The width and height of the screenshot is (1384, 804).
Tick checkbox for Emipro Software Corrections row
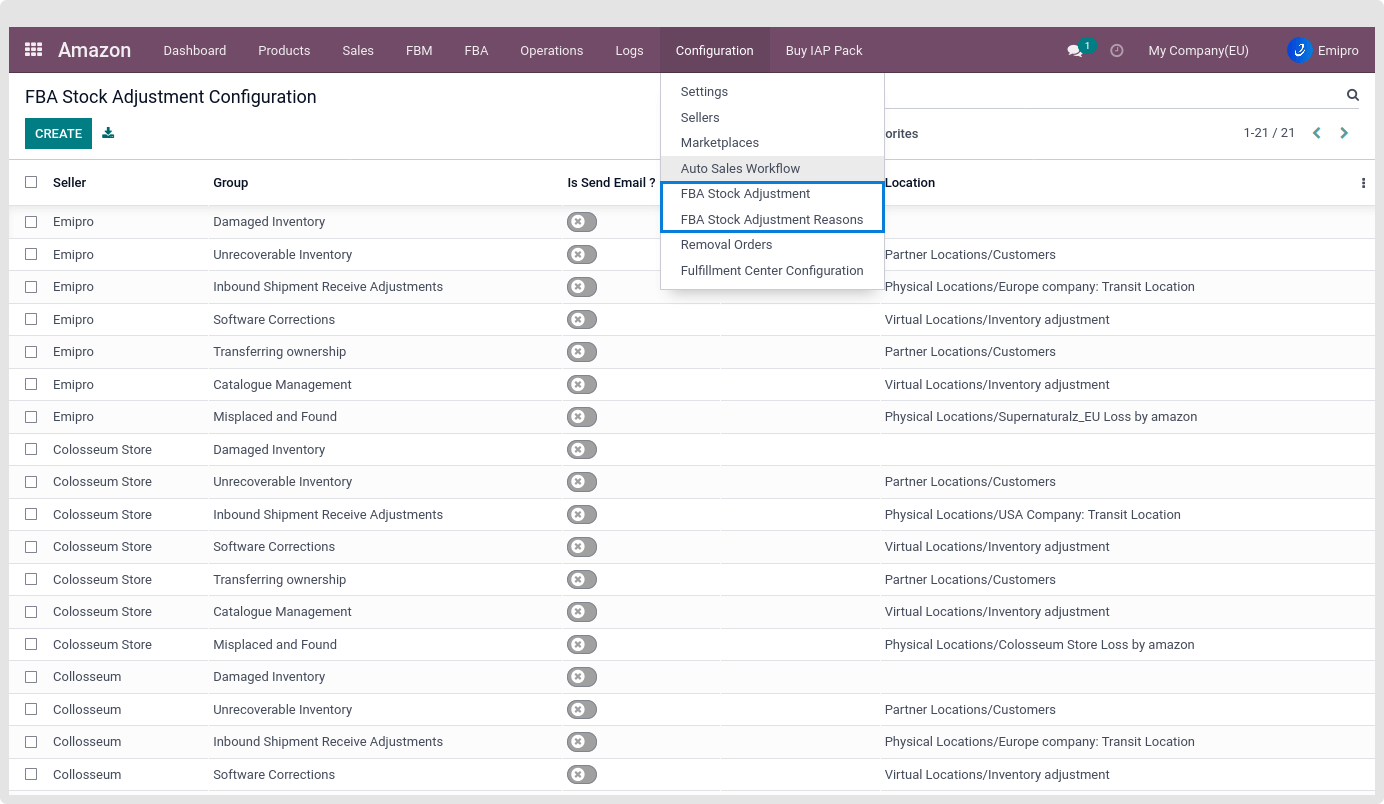click(31, 320)
